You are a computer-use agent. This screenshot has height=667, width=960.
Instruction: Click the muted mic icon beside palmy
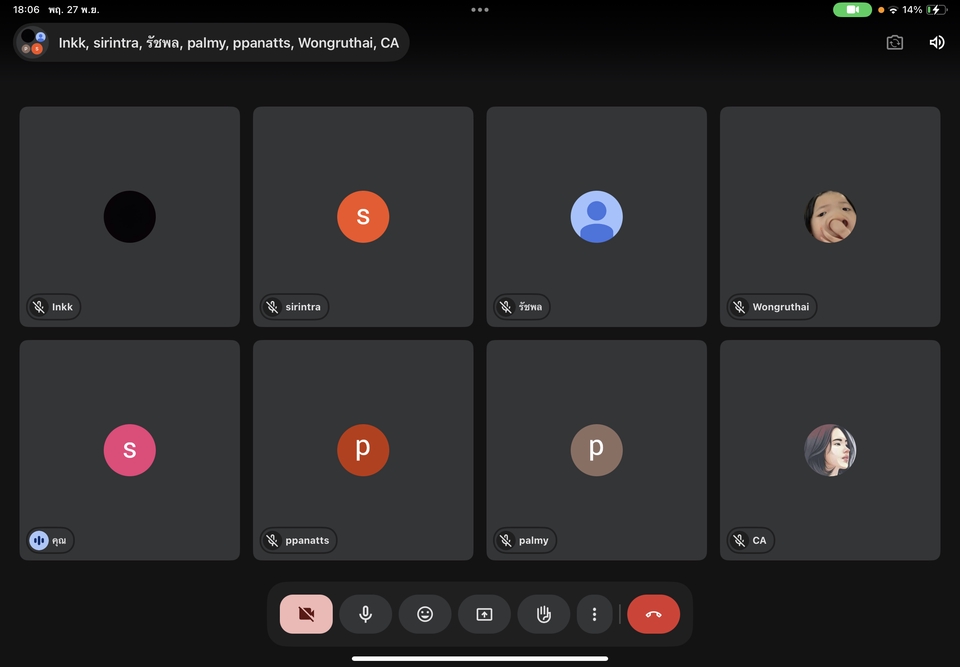[506, 540]
